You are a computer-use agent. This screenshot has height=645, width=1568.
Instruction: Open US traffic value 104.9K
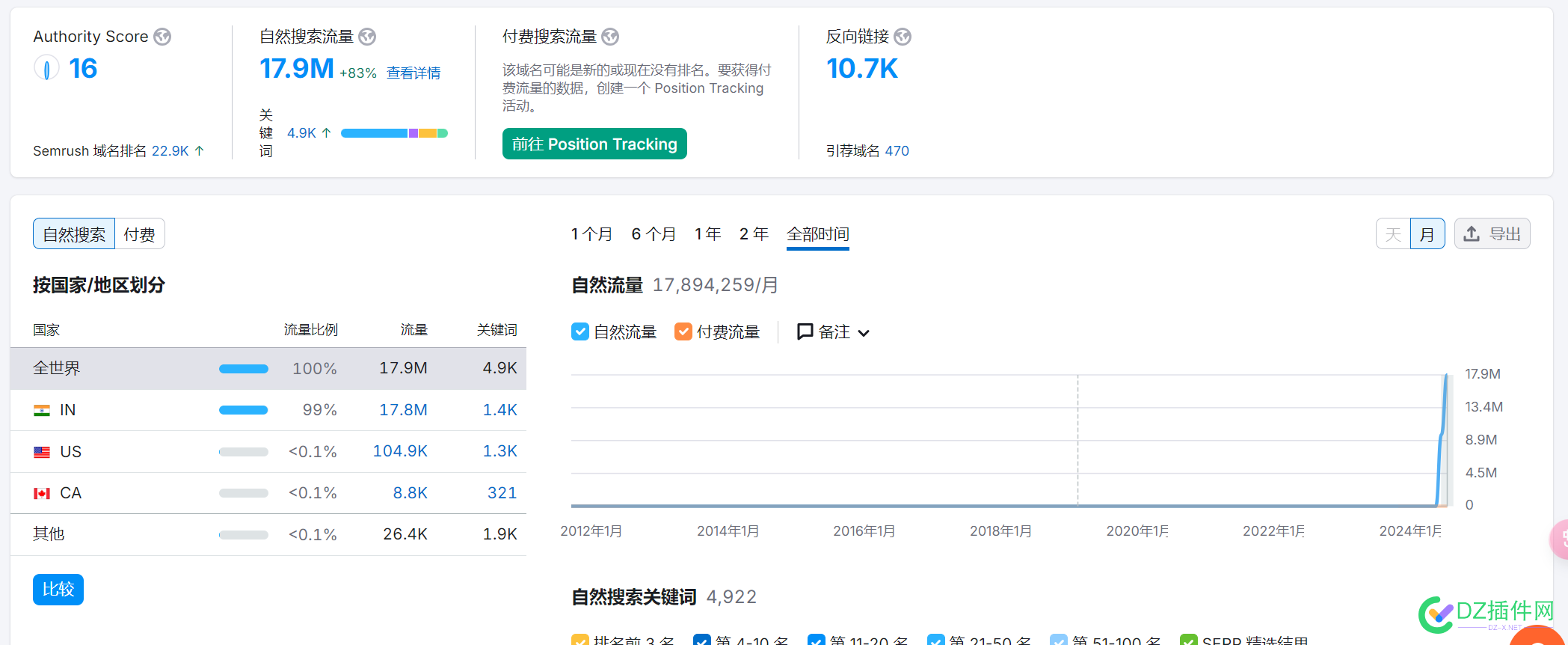pos(400,451)
